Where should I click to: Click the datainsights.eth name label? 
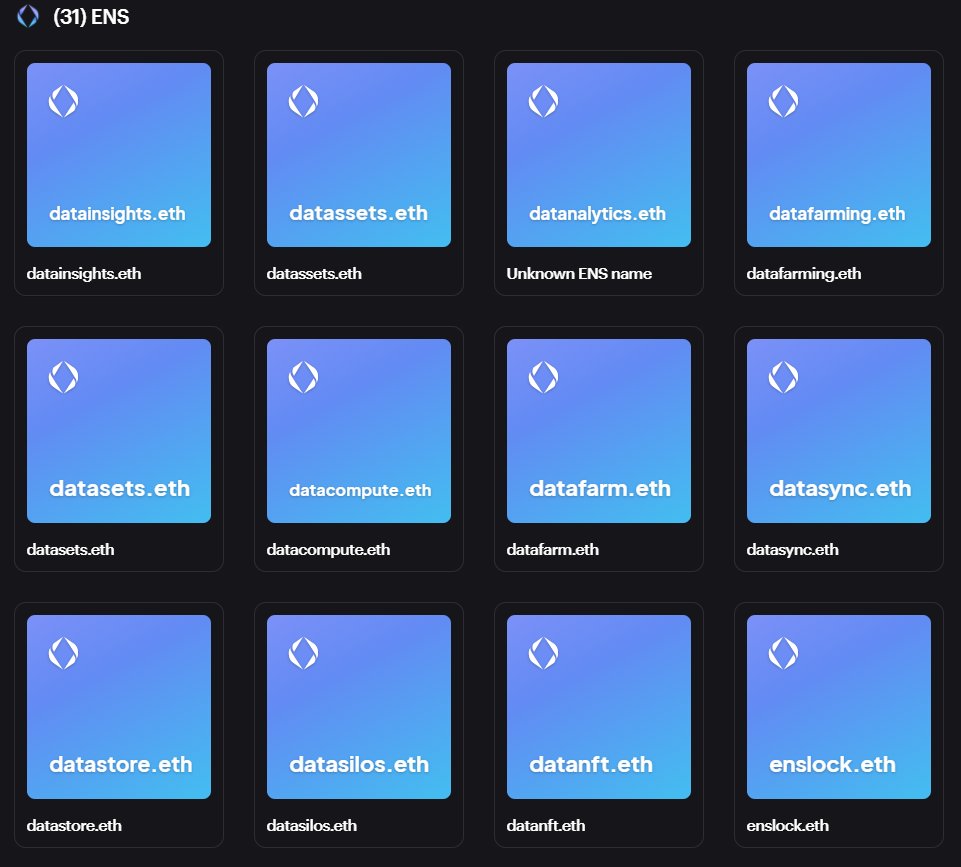pos(84,273)
